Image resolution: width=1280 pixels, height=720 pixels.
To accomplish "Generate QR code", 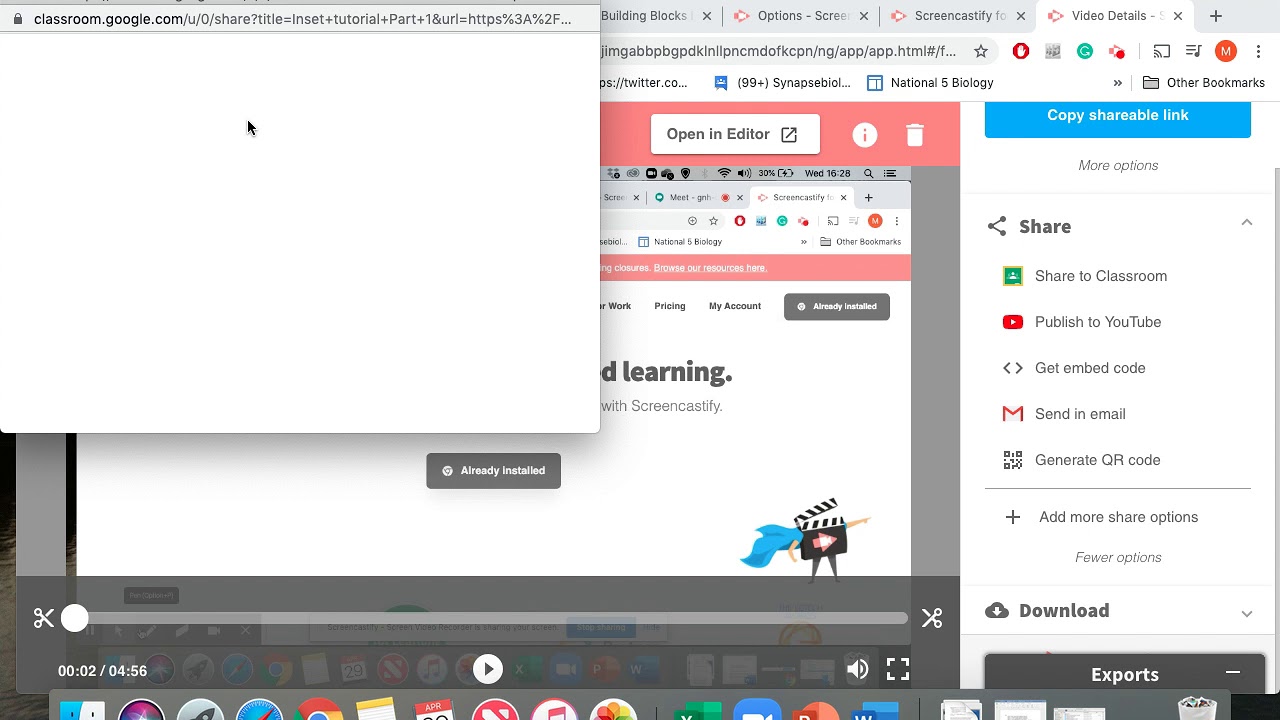I will point(1097,460).
